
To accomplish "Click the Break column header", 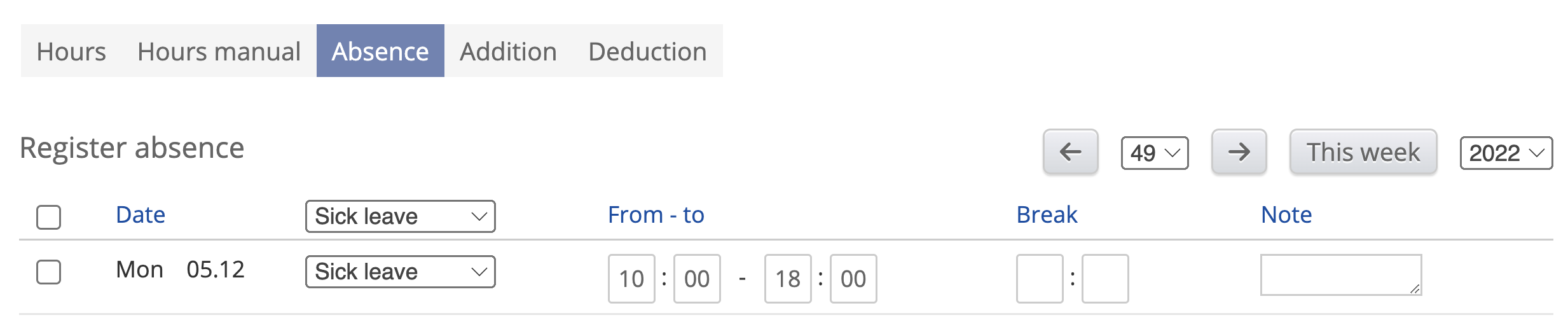I will click(1047, 215).
